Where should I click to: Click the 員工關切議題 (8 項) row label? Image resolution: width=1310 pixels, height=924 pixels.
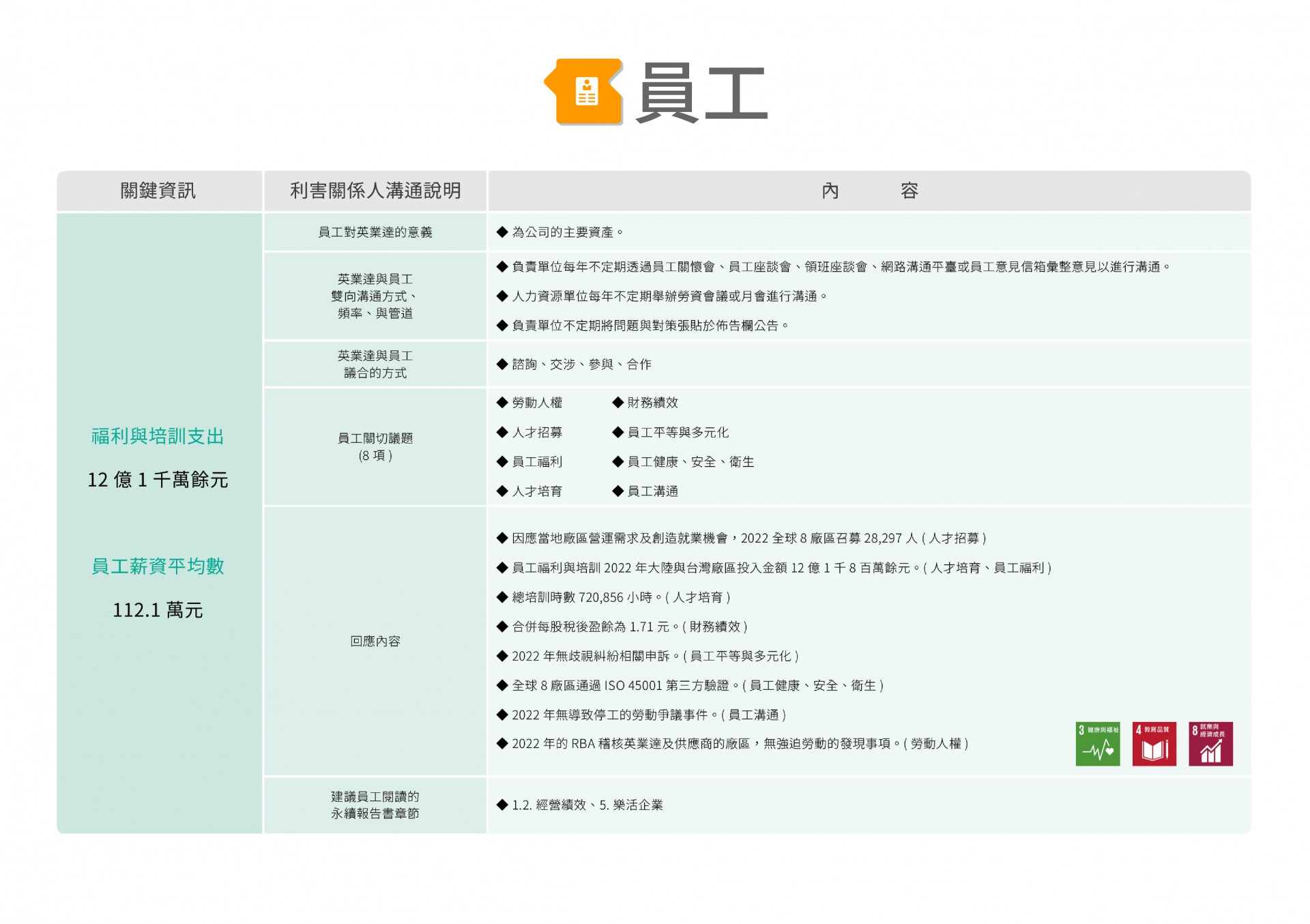click(x=375, y=446)
